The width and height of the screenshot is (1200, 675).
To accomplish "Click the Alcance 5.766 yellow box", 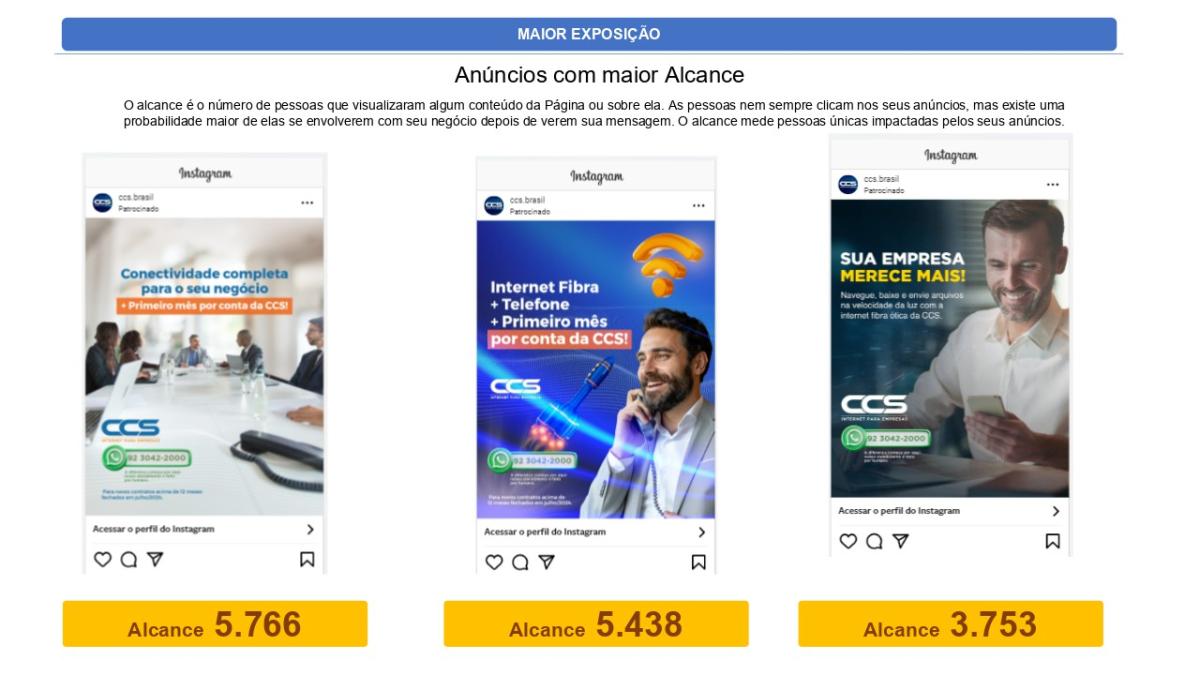I will (215, 624).
